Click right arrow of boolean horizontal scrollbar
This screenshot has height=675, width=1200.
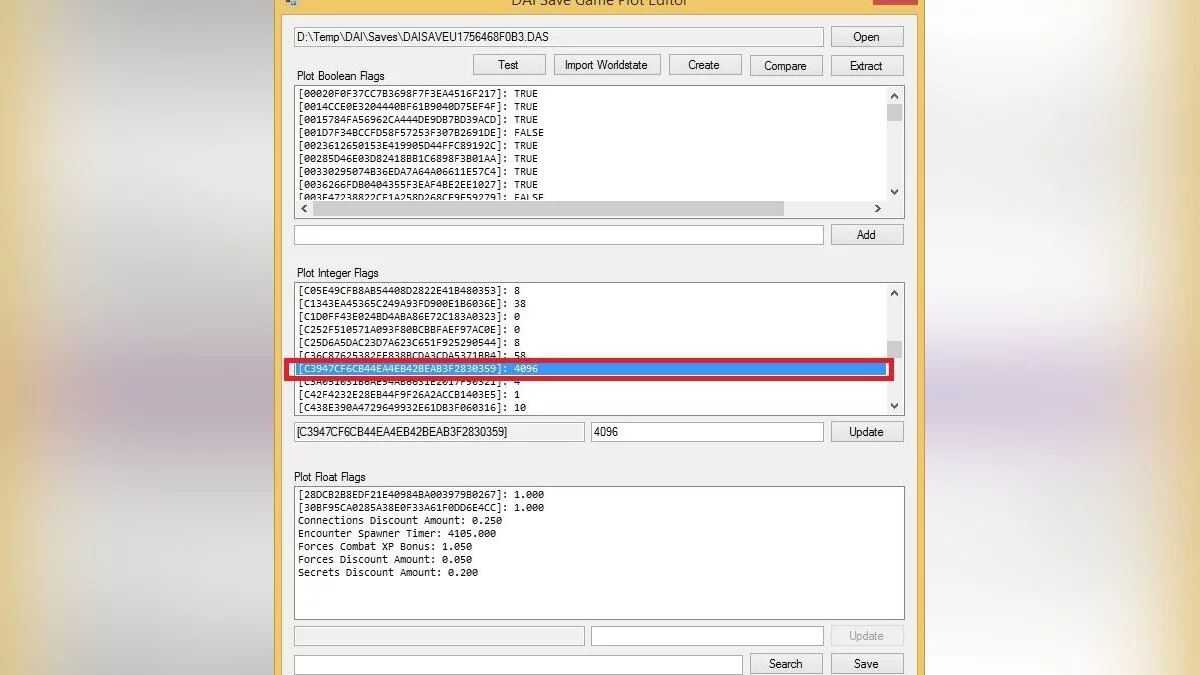click(x=878, y=209)
